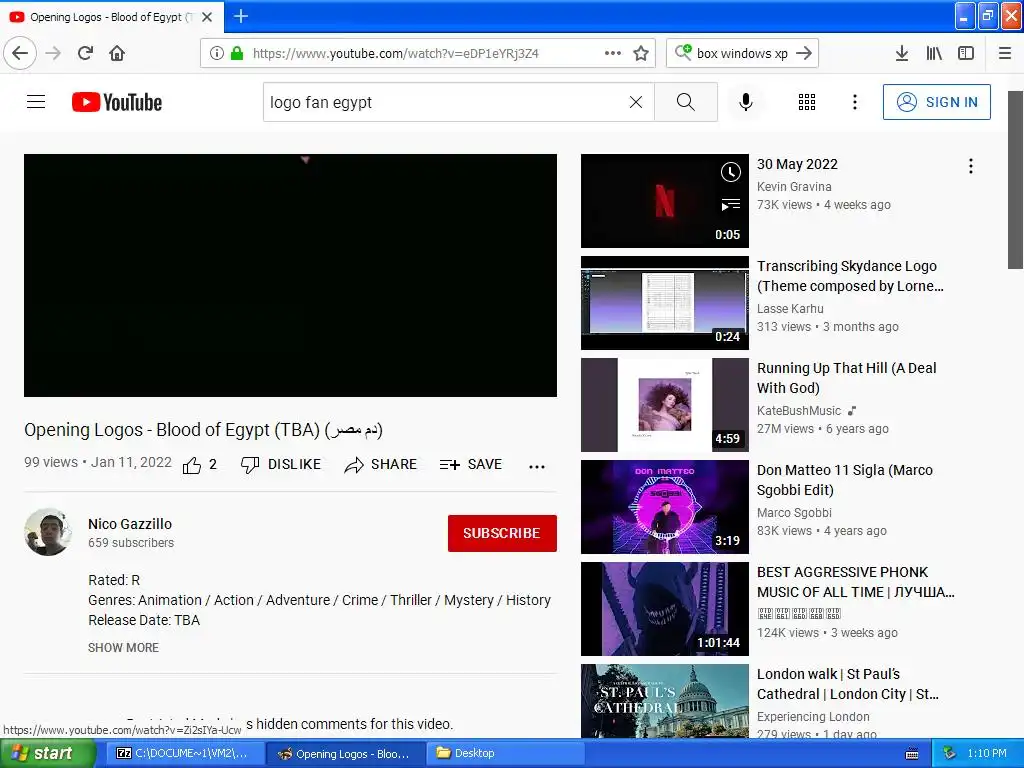Open the Nico Gazzillo channel name link

(x=130, y=524)
